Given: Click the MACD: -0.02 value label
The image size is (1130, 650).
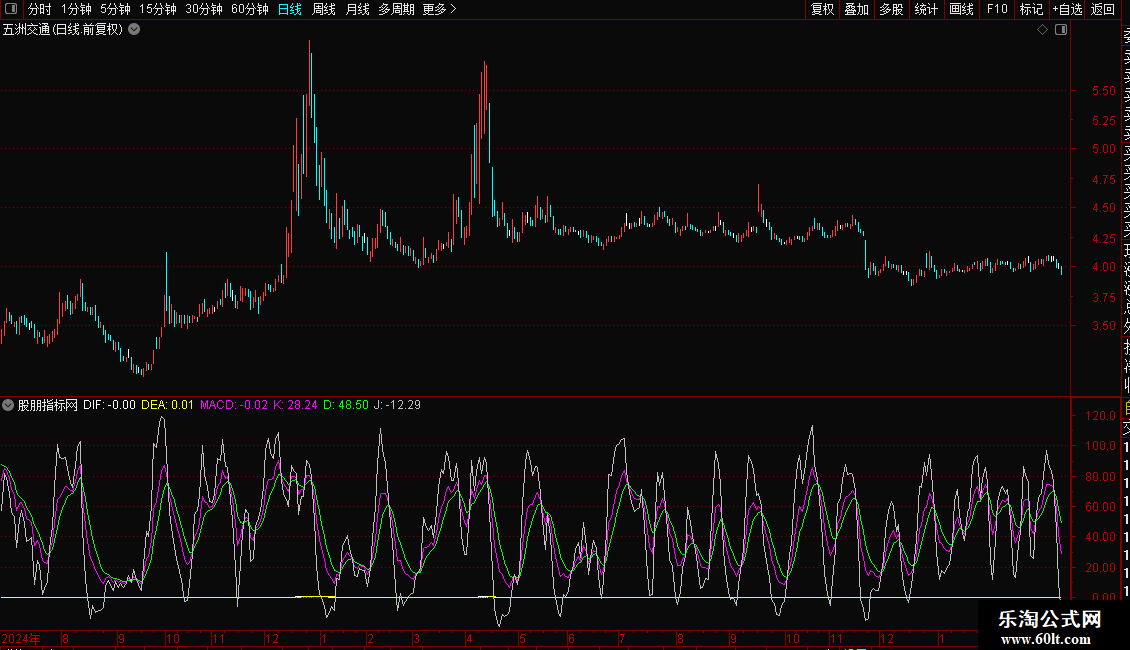Looking at the screenshot, I should tap(233, 405).
